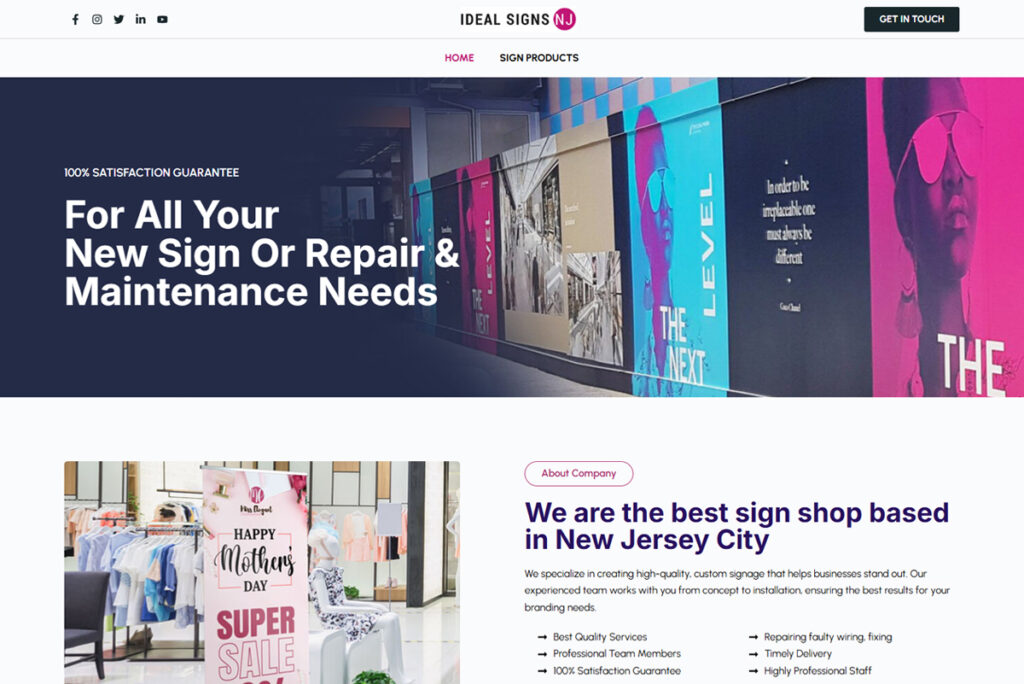This screenshot has width=1024, height=684.
Task: Select the Home menu item
Action: pyautogui.click(x=459, y=57)
